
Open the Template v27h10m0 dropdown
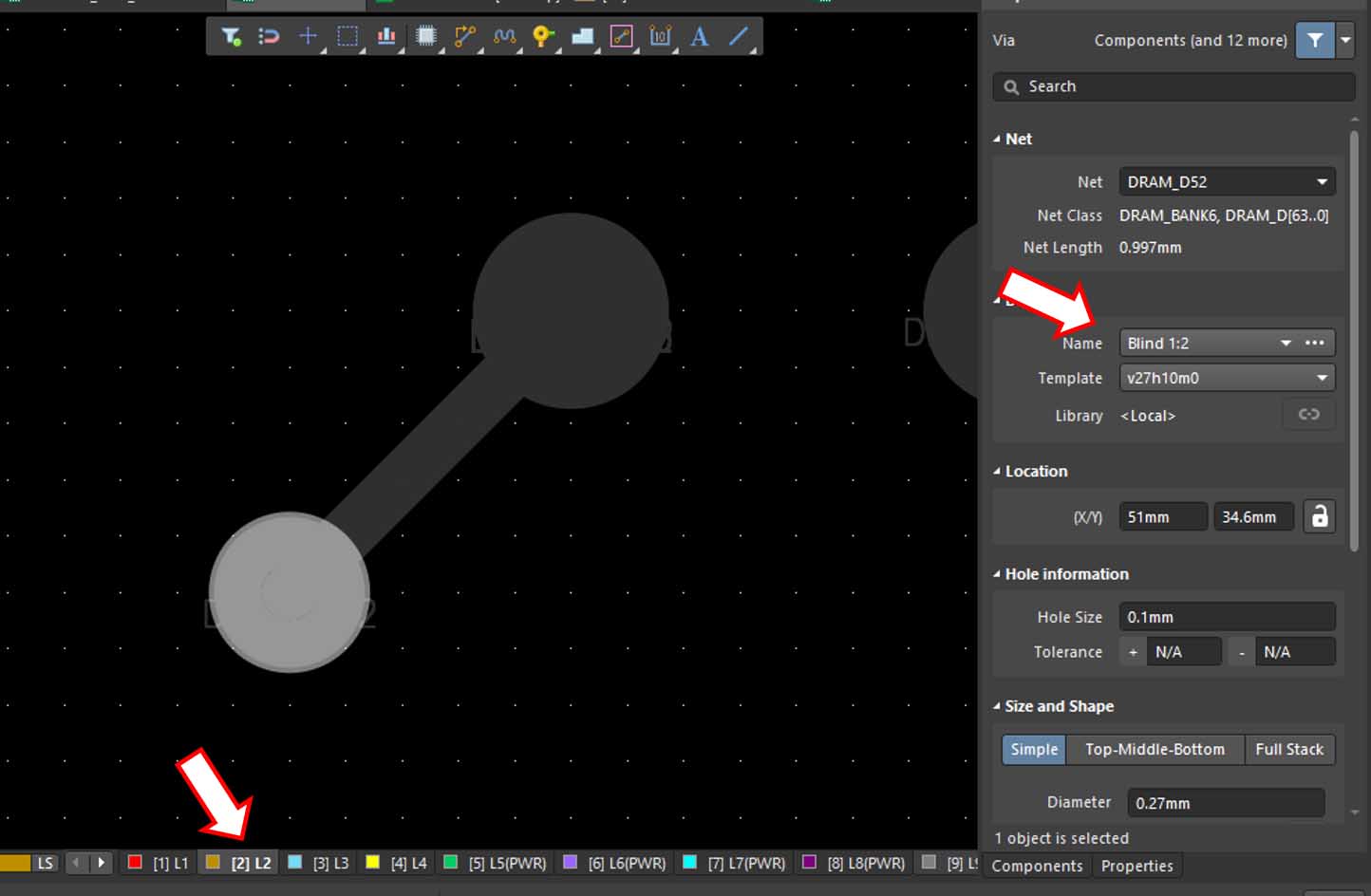coord(1322,378)
